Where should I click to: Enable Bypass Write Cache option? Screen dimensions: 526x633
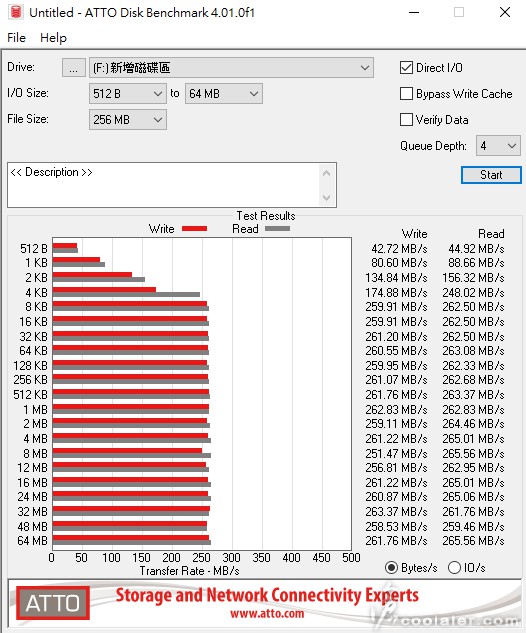406,94
